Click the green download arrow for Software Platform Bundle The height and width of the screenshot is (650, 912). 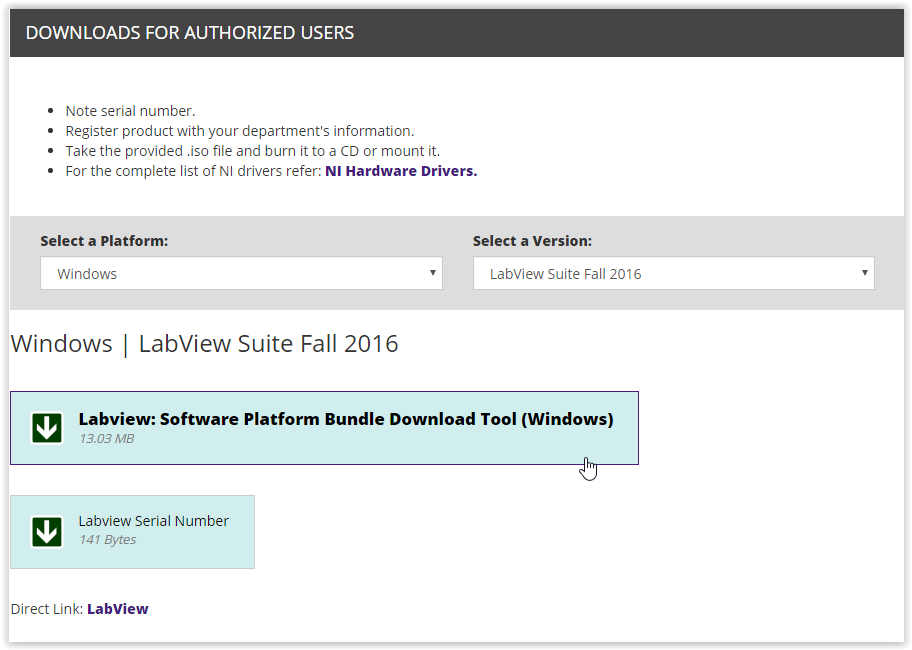(47, 428)
